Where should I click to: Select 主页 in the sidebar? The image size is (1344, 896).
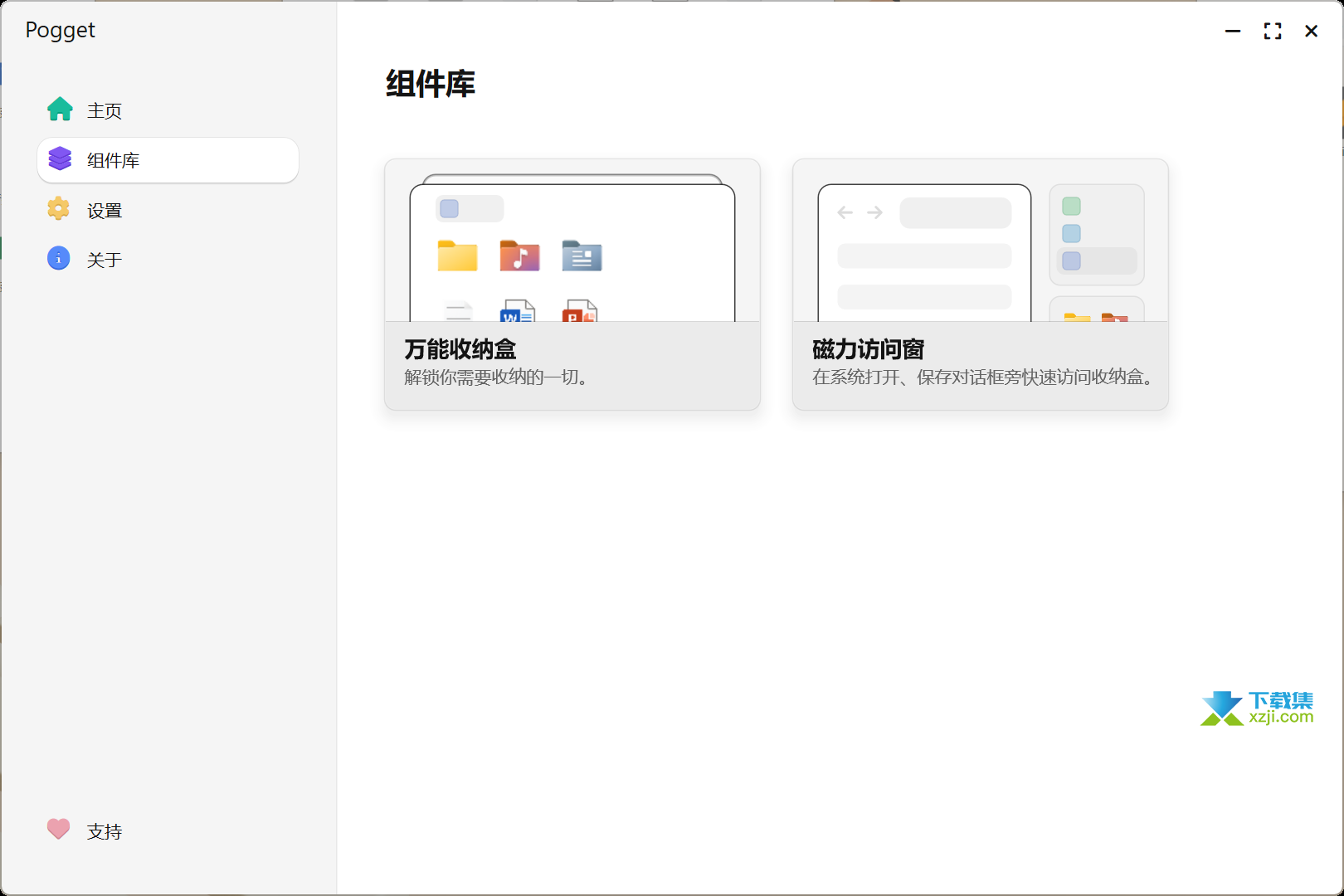(104, 110)
